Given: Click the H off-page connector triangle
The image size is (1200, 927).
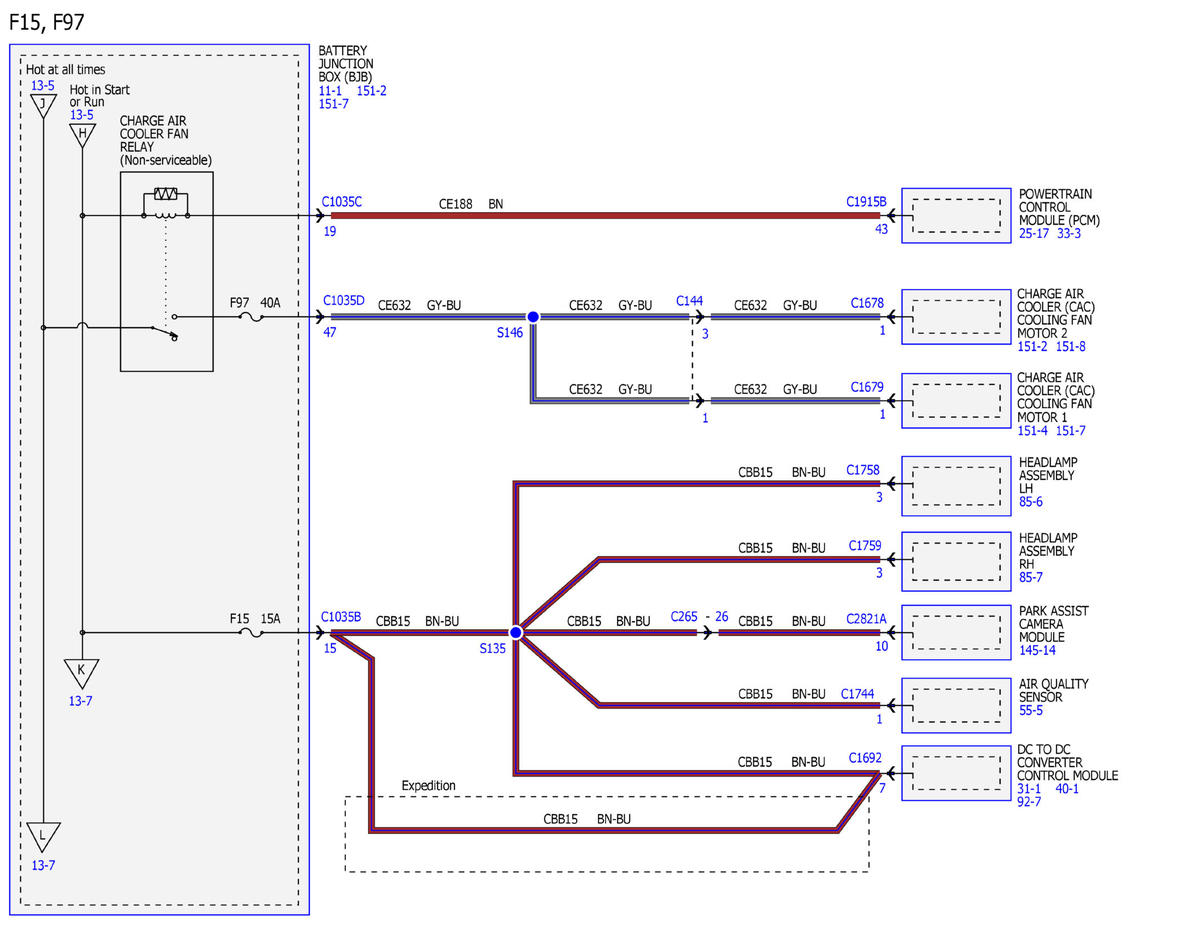Looking at the screenshot, I should 82,135.
